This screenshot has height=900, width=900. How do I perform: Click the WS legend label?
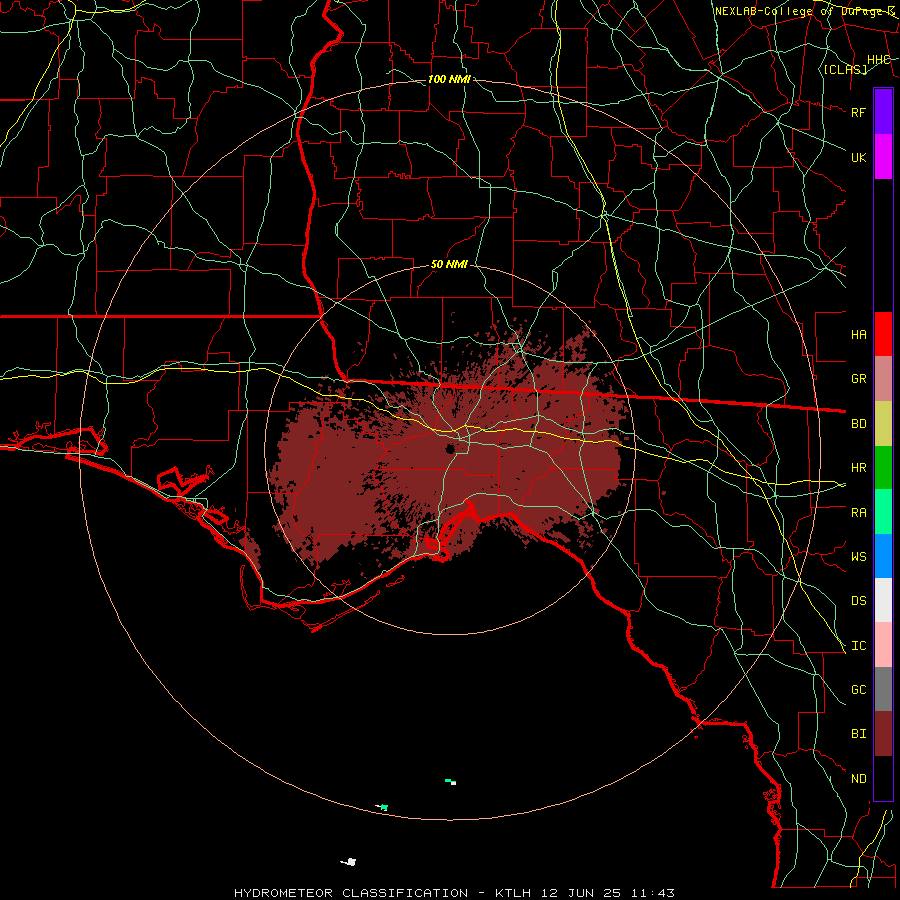click(859, 556)
